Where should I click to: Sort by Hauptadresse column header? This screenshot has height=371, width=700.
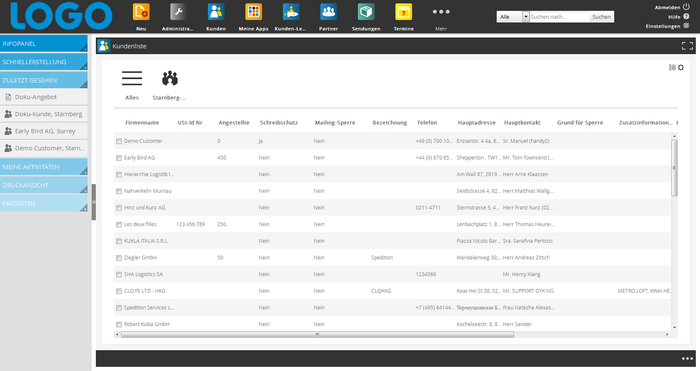coord(476,122)
